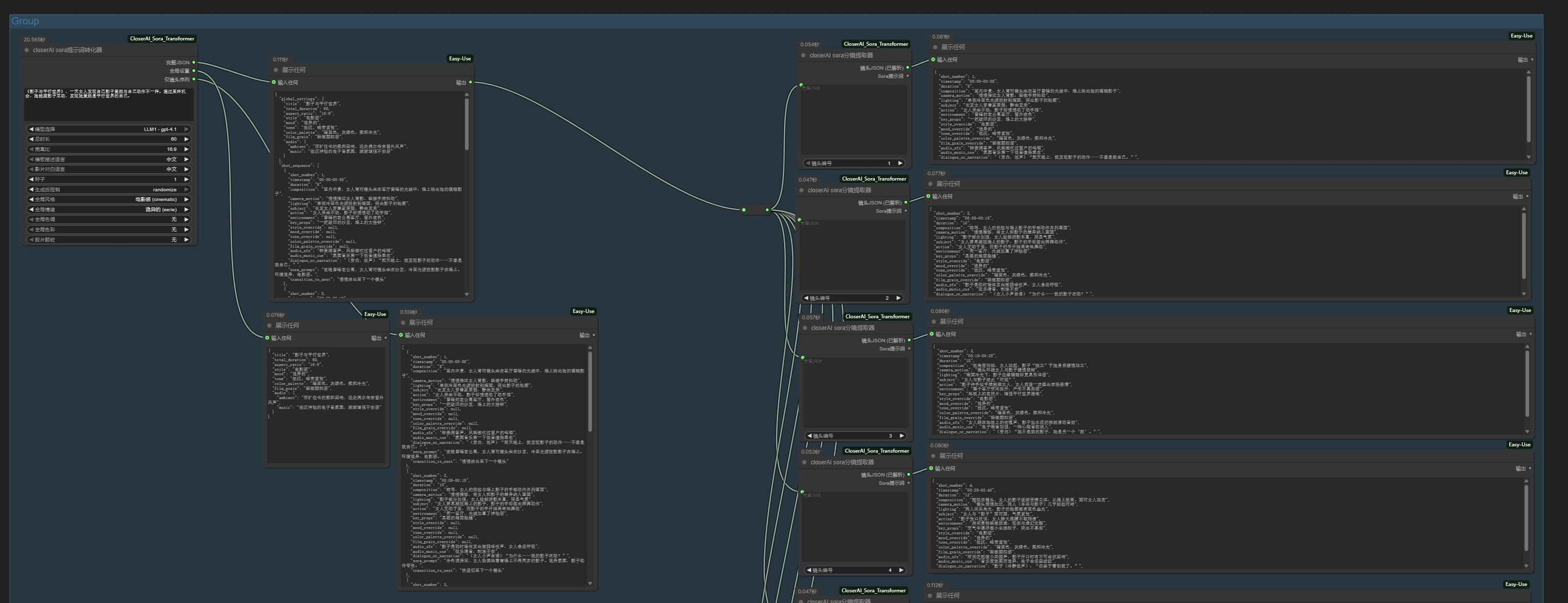Open the 模型选择 LLM1 - gpt-4.1 dropdown
The image size is (1568, 603).
coord(109,129)
